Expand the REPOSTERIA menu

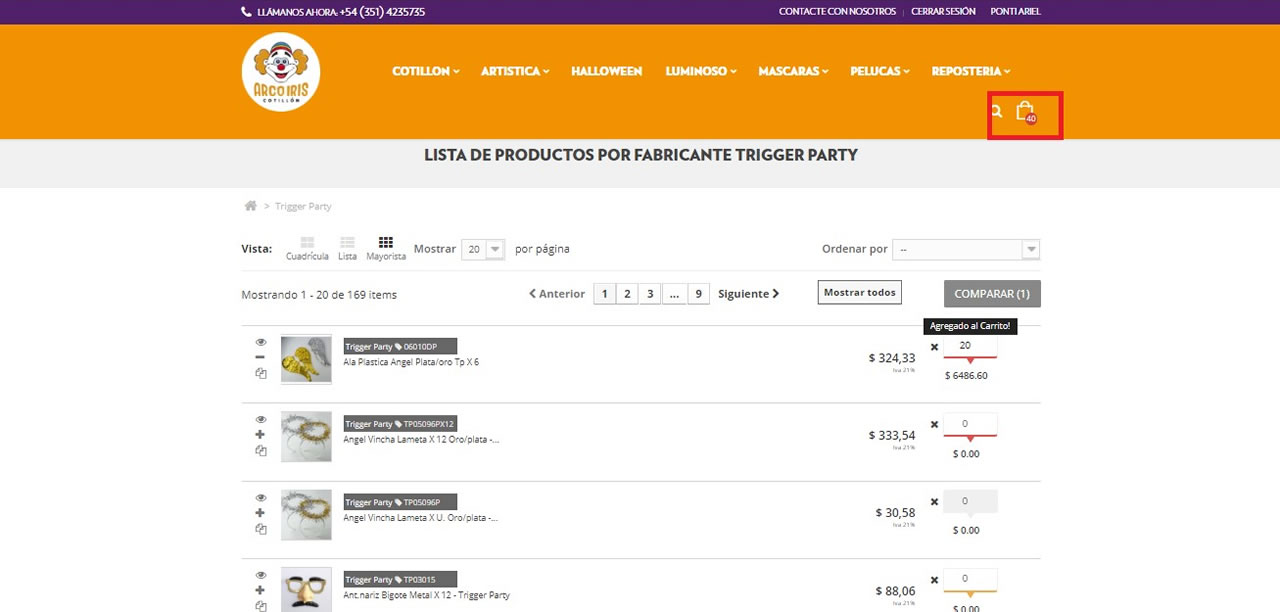(971, 72)
